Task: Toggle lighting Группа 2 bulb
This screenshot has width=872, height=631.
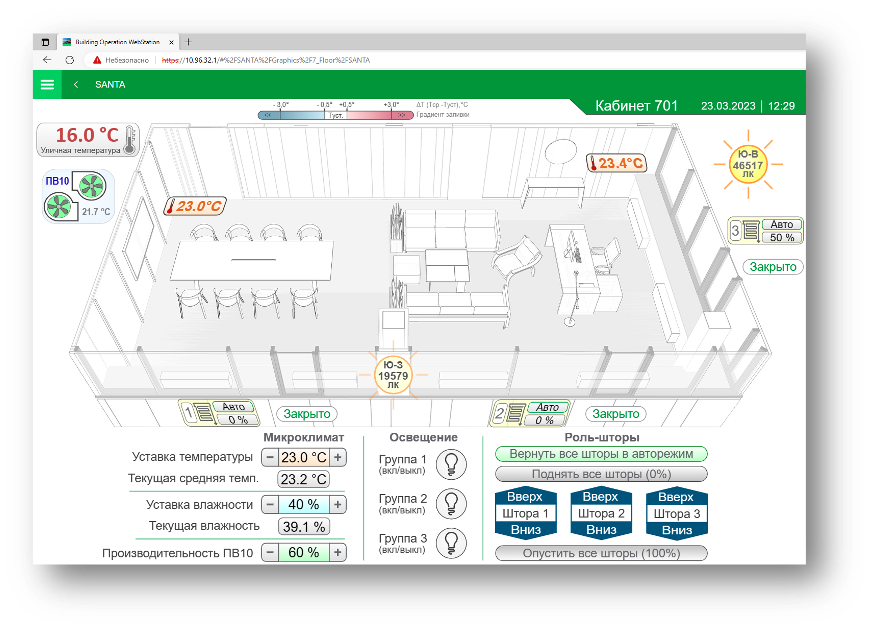Action: click(452, 502)
